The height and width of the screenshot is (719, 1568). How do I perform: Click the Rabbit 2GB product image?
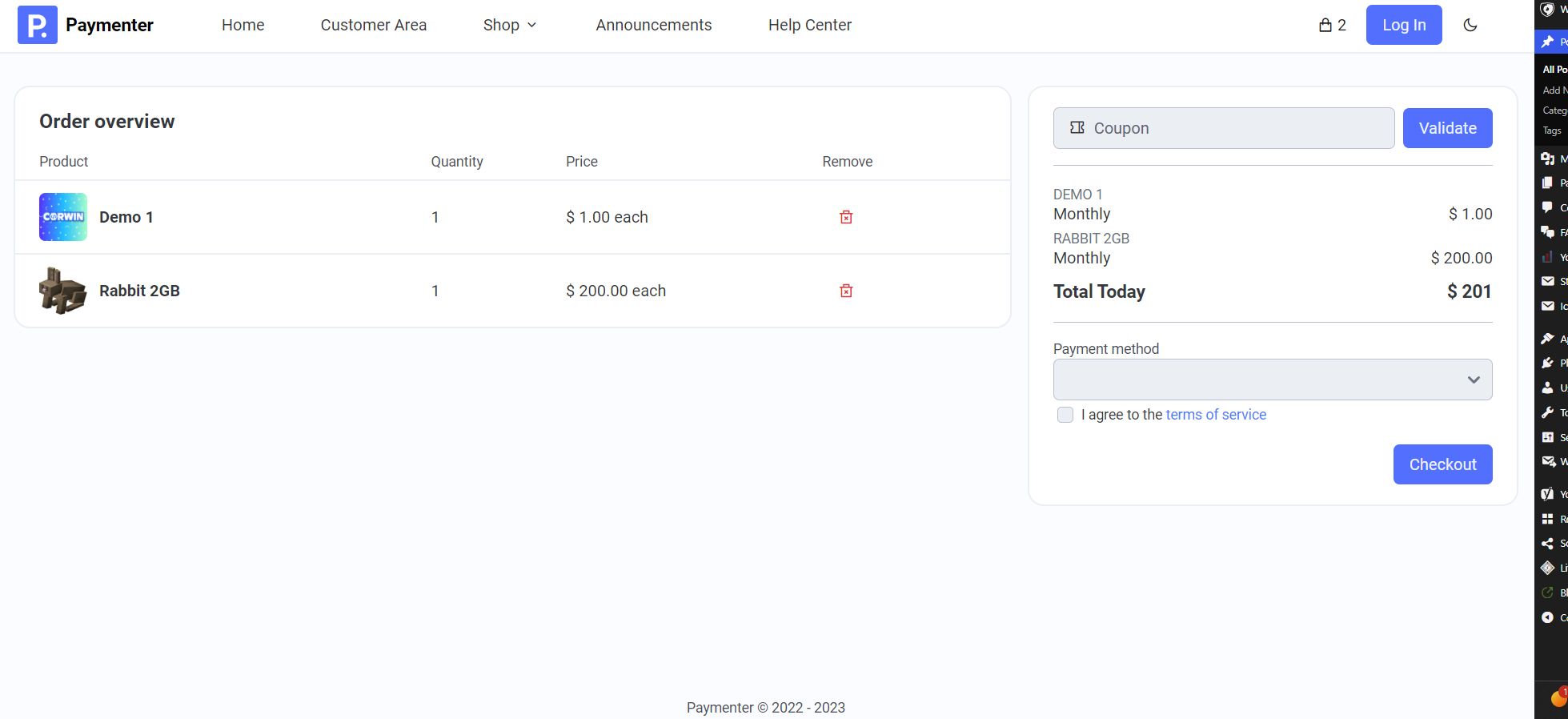(x=63, y=291)
